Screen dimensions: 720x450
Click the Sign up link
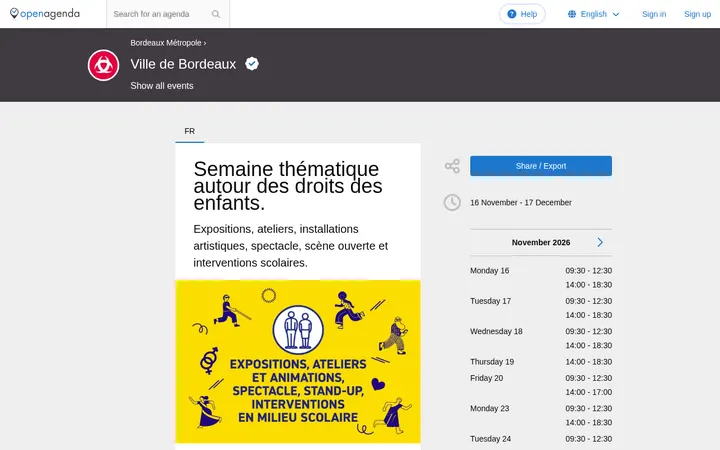point(697,14)
